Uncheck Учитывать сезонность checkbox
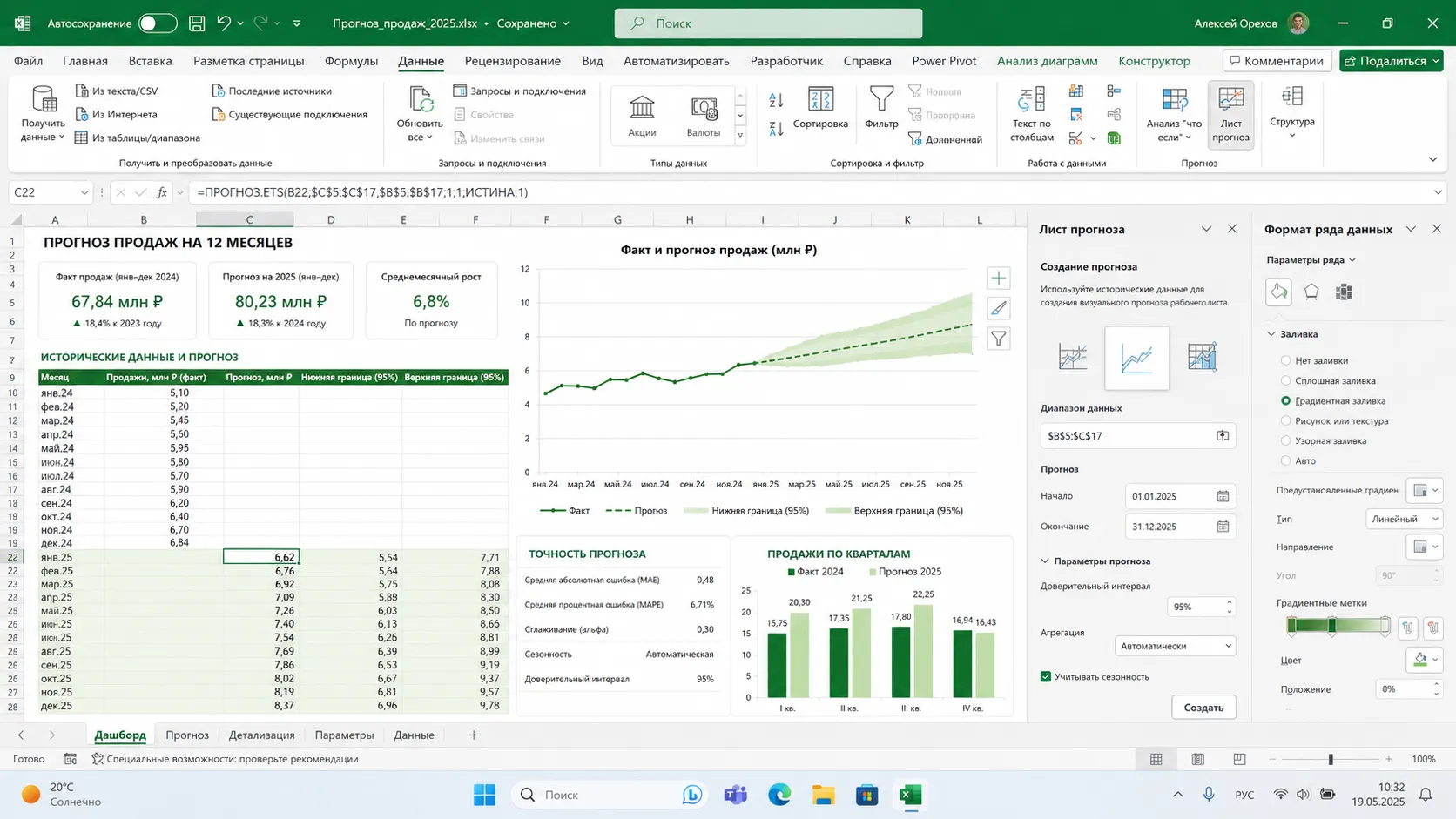 (1046, 676)
